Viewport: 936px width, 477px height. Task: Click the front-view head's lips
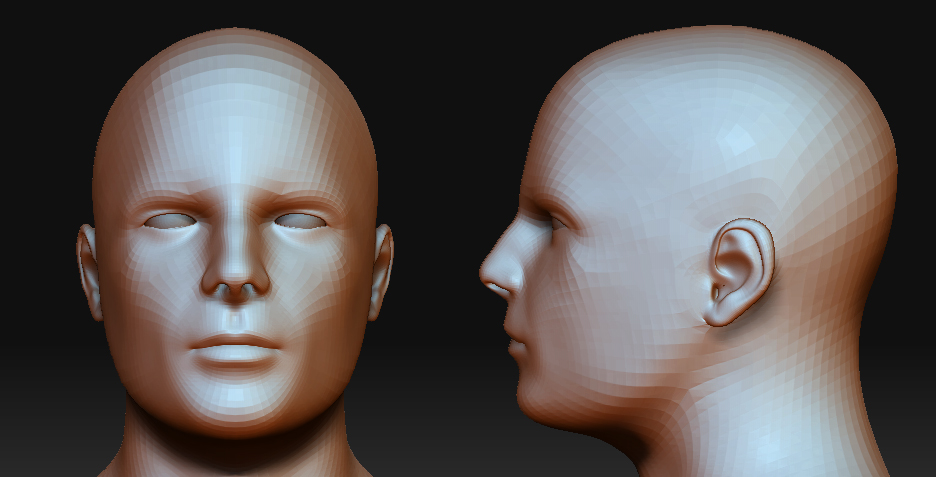235,350
